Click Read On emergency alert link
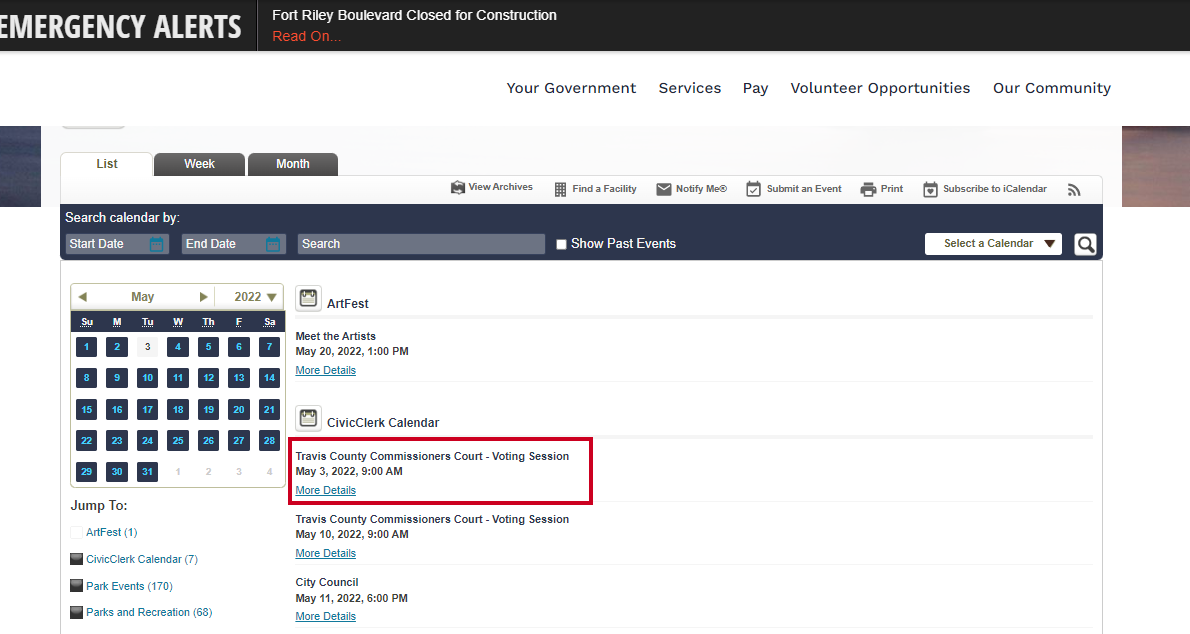 coord(307,36)
